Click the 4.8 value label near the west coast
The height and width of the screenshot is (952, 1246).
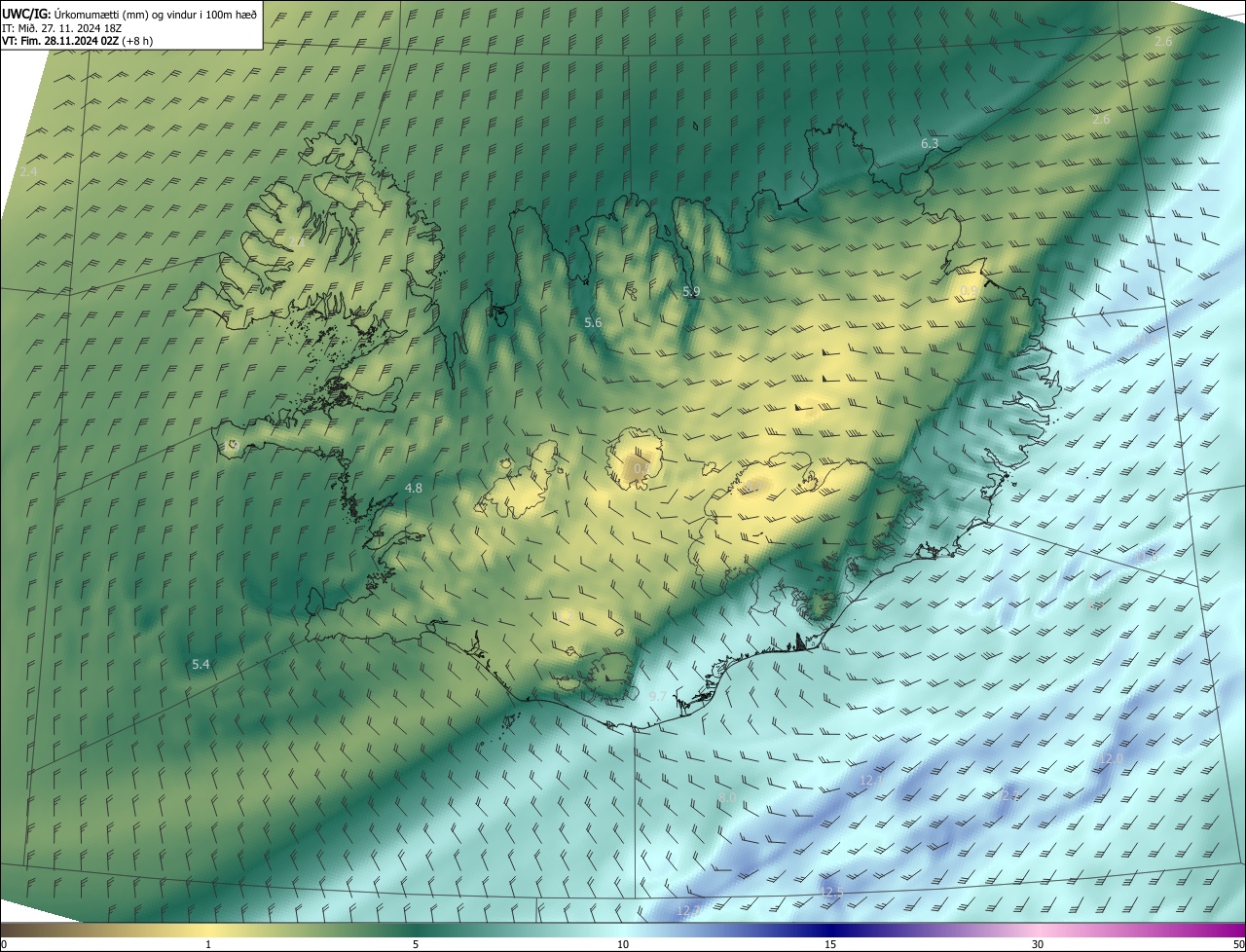tap(414, 488)
